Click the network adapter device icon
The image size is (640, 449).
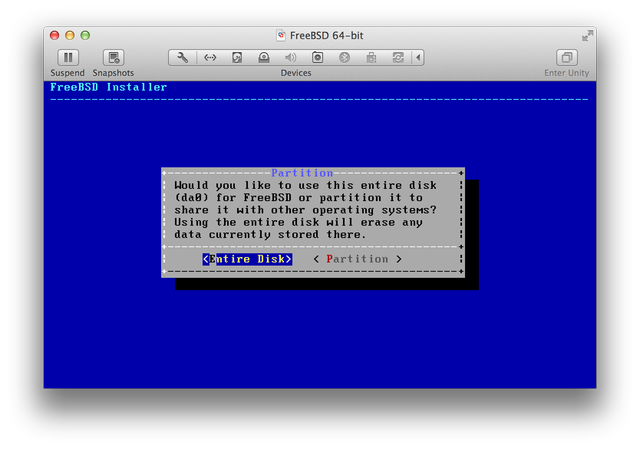[210, 58]
